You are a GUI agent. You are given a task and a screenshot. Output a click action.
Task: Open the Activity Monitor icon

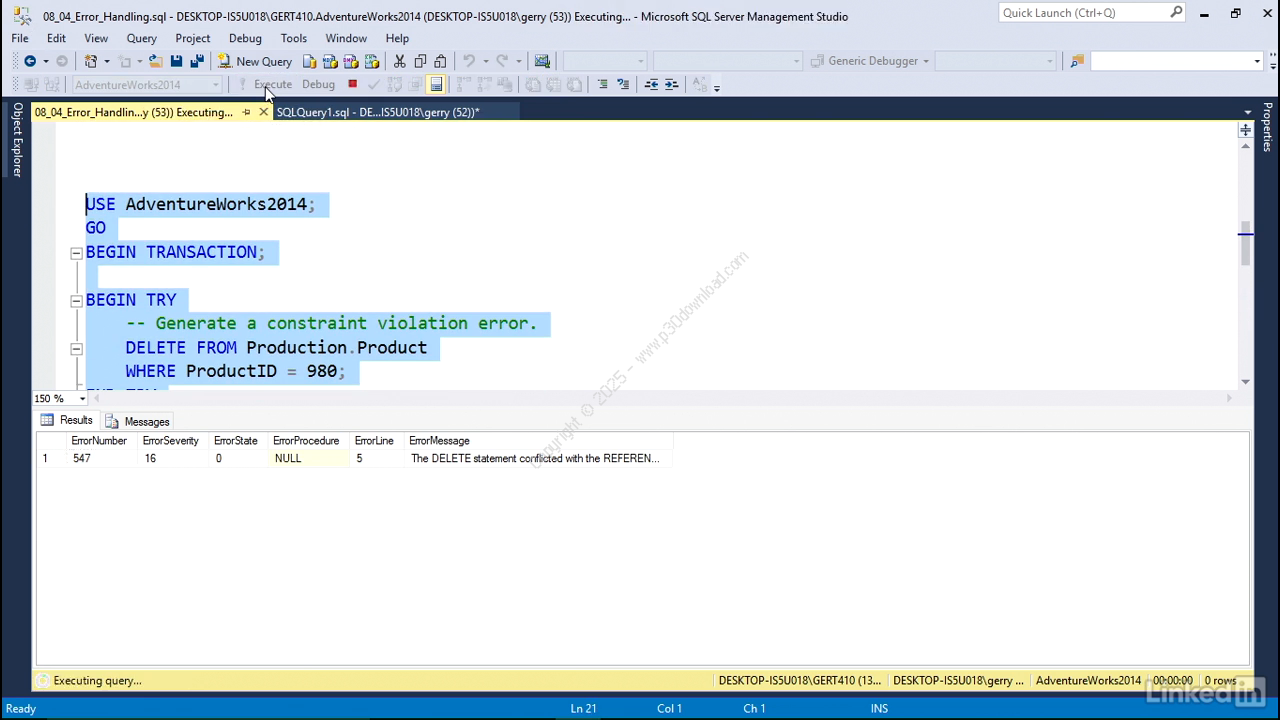point(542,61)
